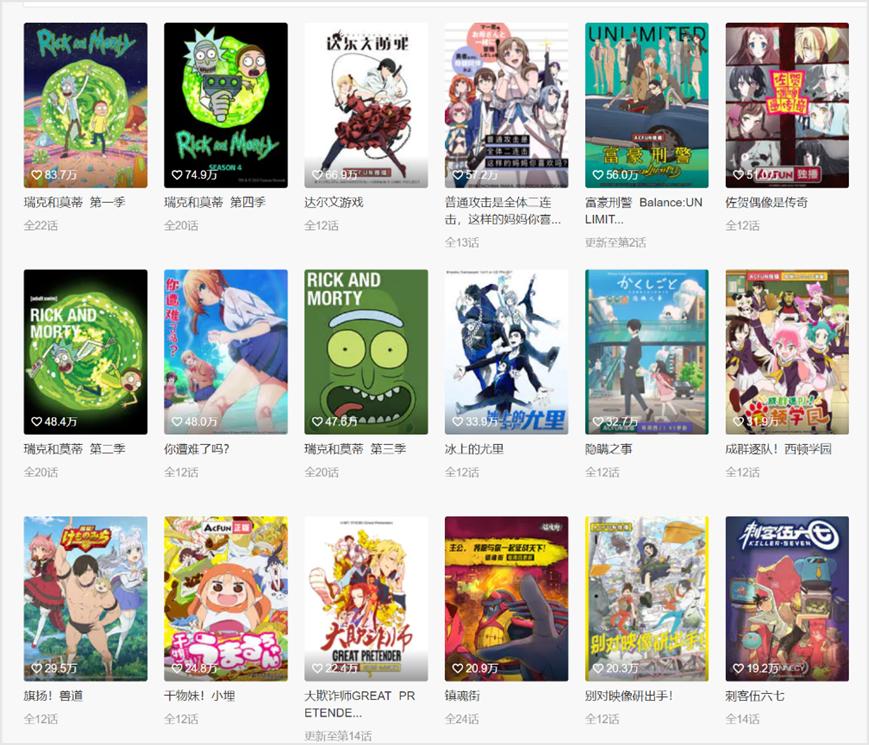Click the heart icon showing 74.9万
This screenshot has width=869, height=745.
[x=177, y=175]
